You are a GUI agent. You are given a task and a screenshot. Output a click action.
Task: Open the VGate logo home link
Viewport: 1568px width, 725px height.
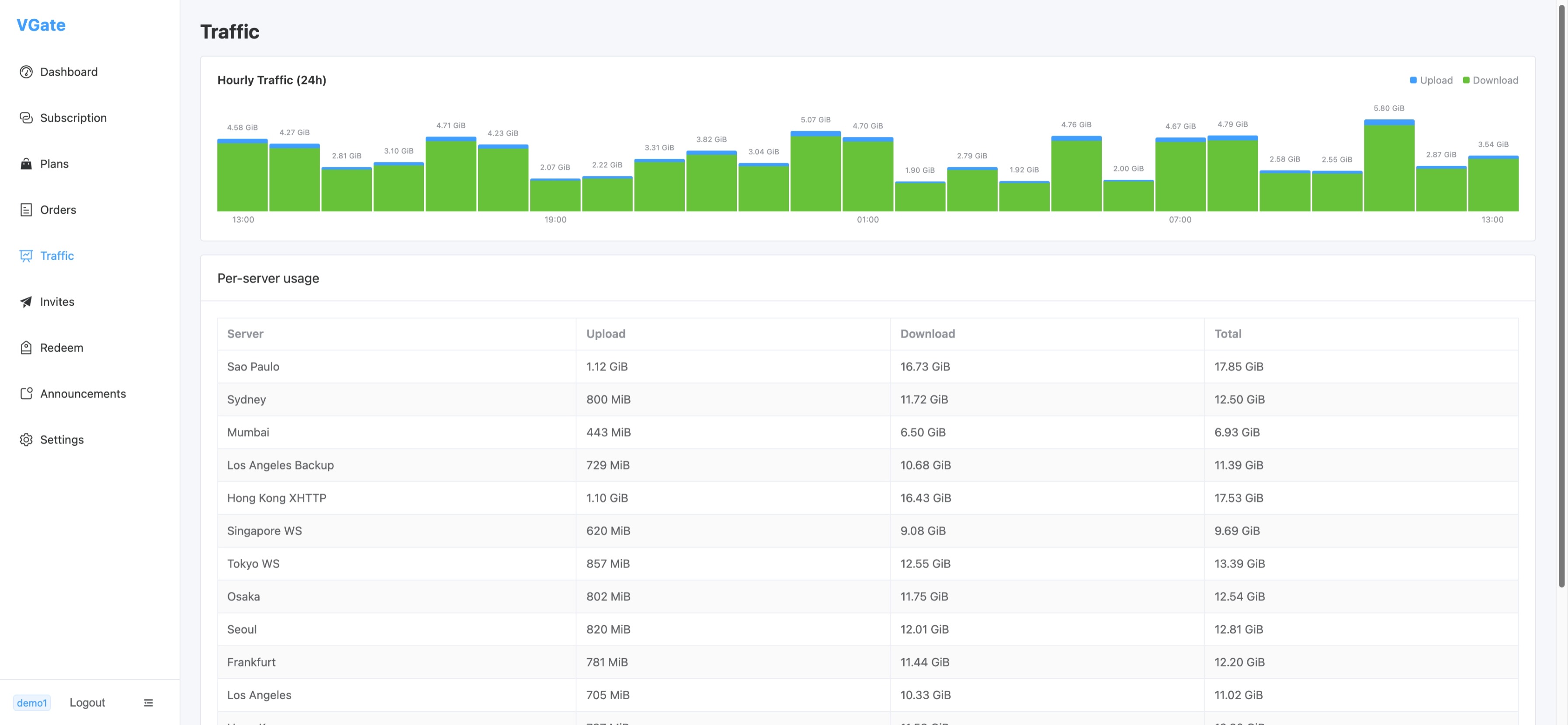[41, 25]
